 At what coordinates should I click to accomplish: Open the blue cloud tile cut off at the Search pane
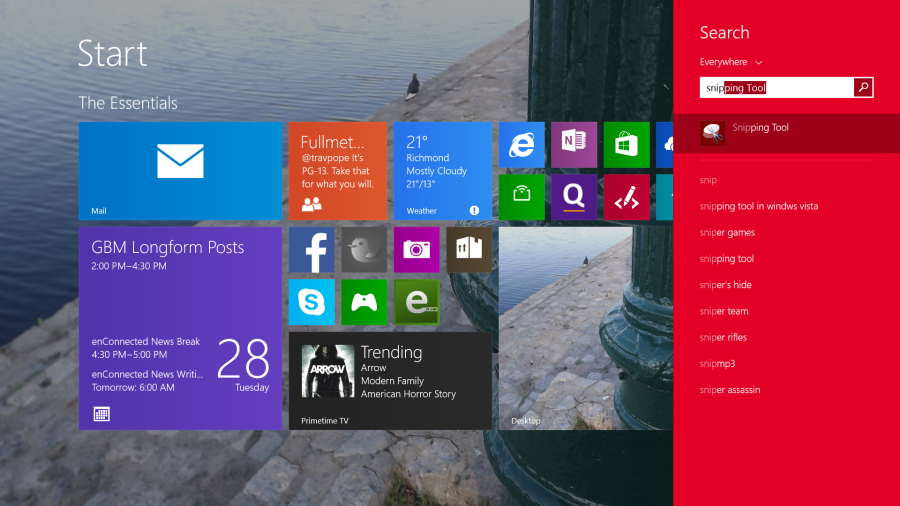(x=665, y=145)
